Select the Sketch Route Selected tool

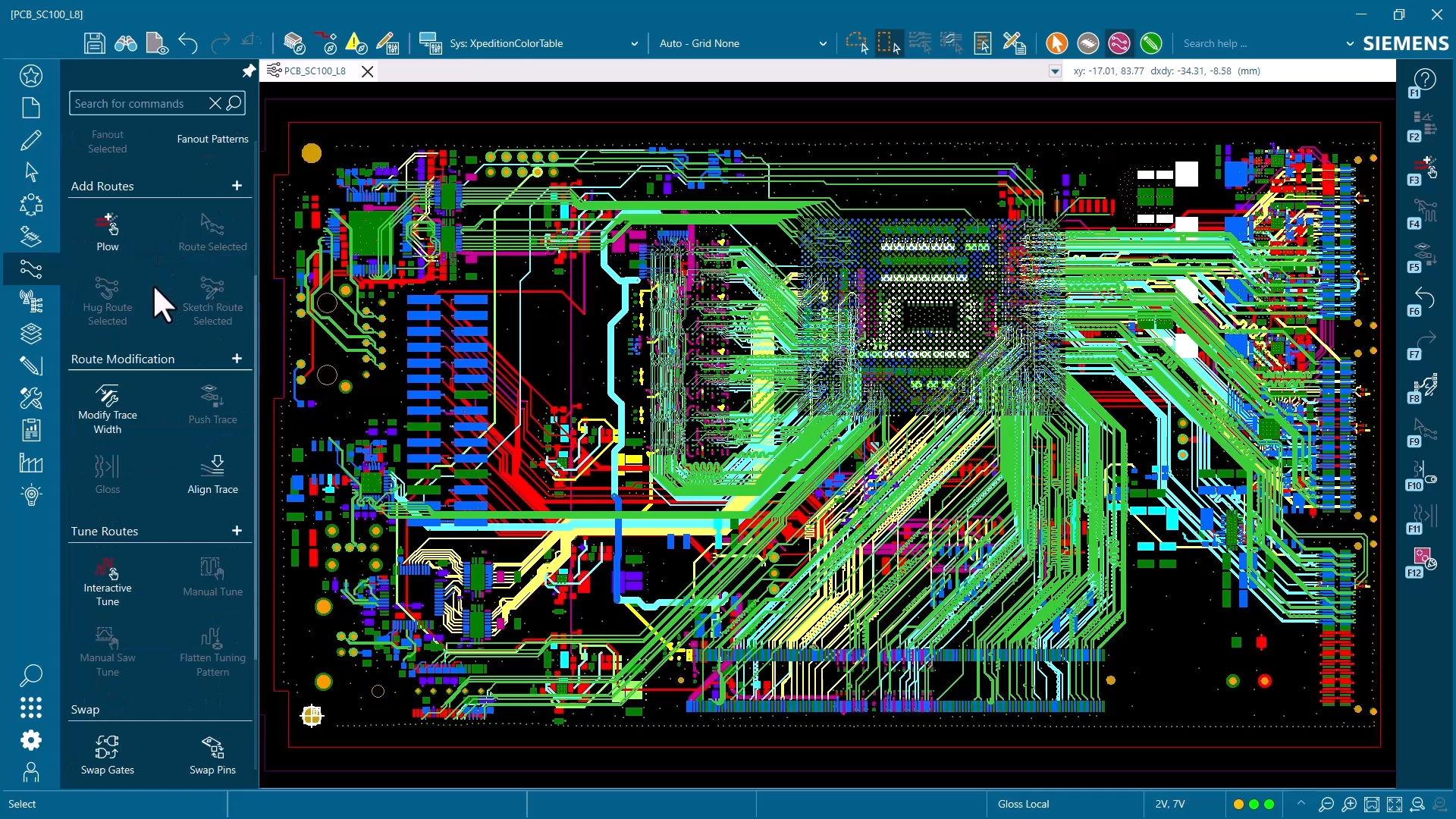[x=213, y=301]
